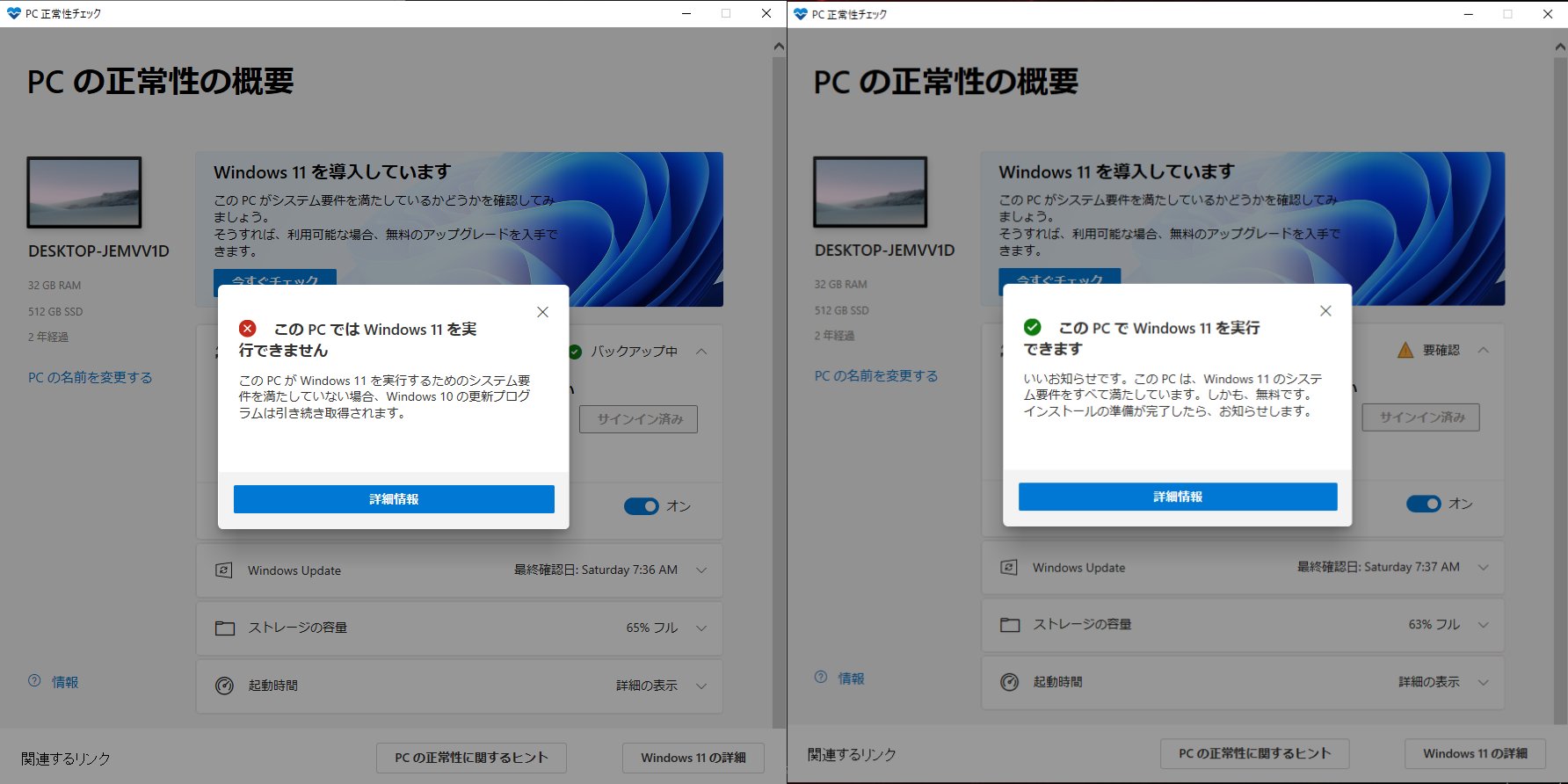This screenshot has height=784, width=1568.
Task: Click Windows 11 の詳細 button in left window
Action: pyautogui.click(x=693, y=758)
